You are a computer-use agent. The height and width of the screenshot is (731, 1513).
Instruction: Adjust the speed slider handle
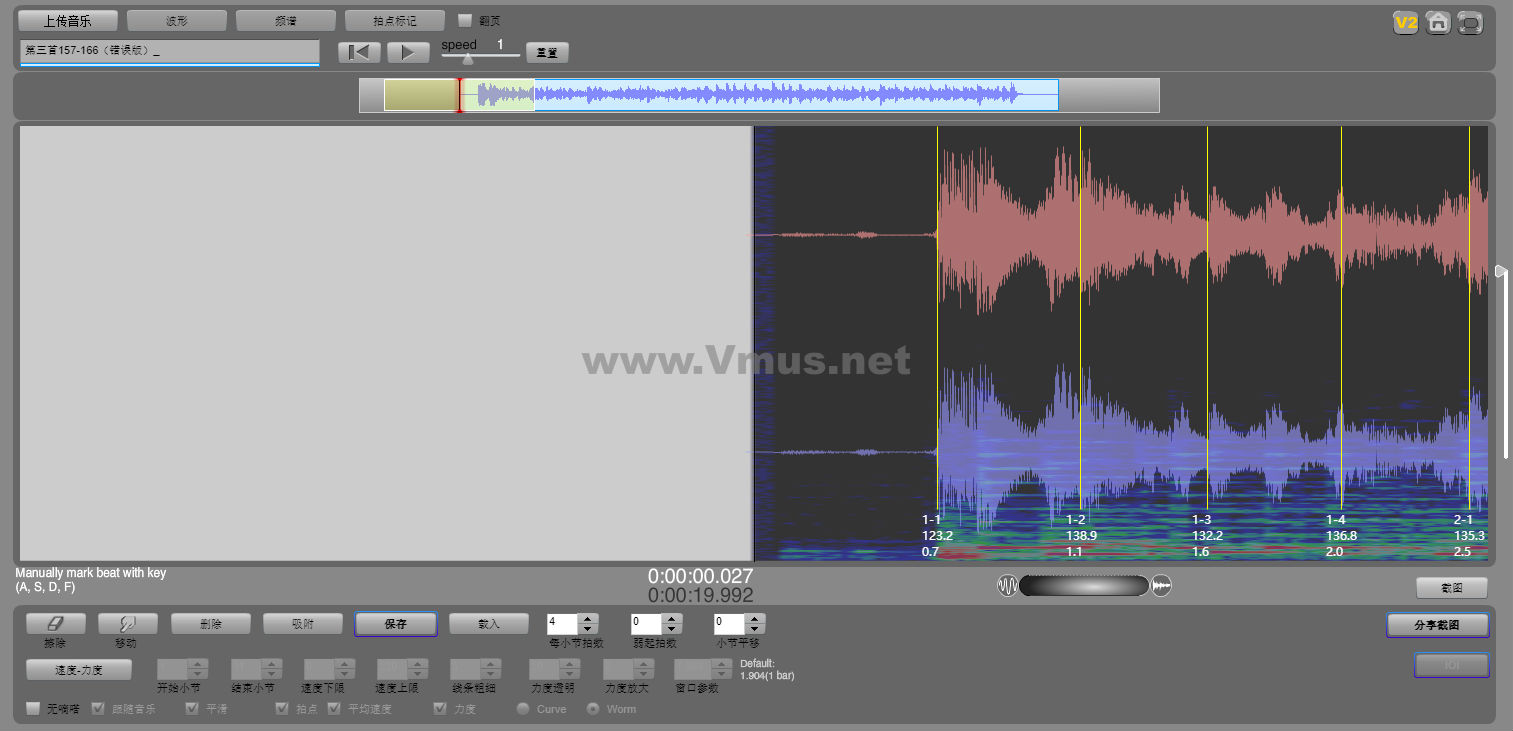[468, 59]
